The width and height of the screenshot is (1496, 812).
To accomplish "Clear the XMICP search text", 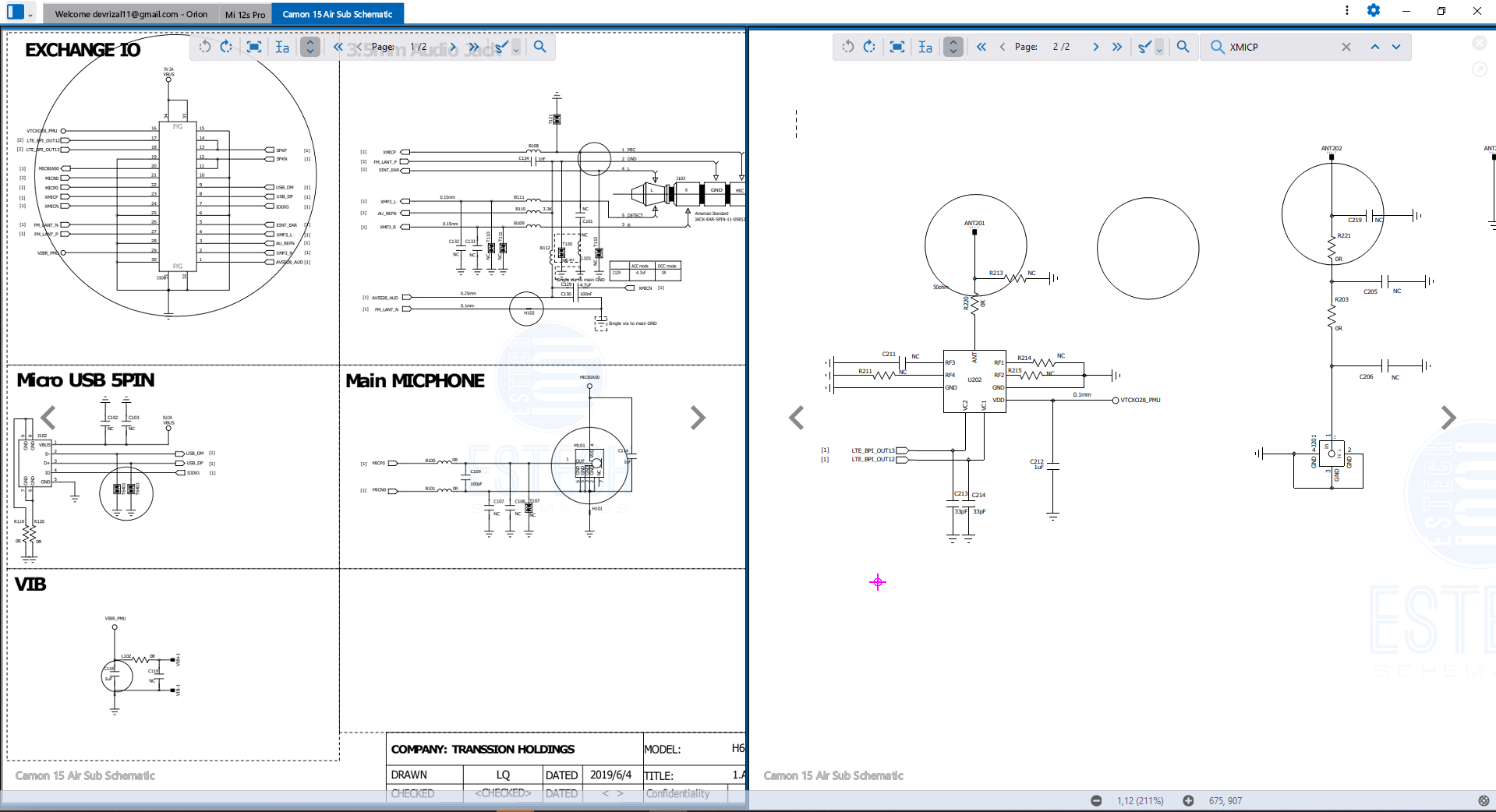I will (1346, 47).
